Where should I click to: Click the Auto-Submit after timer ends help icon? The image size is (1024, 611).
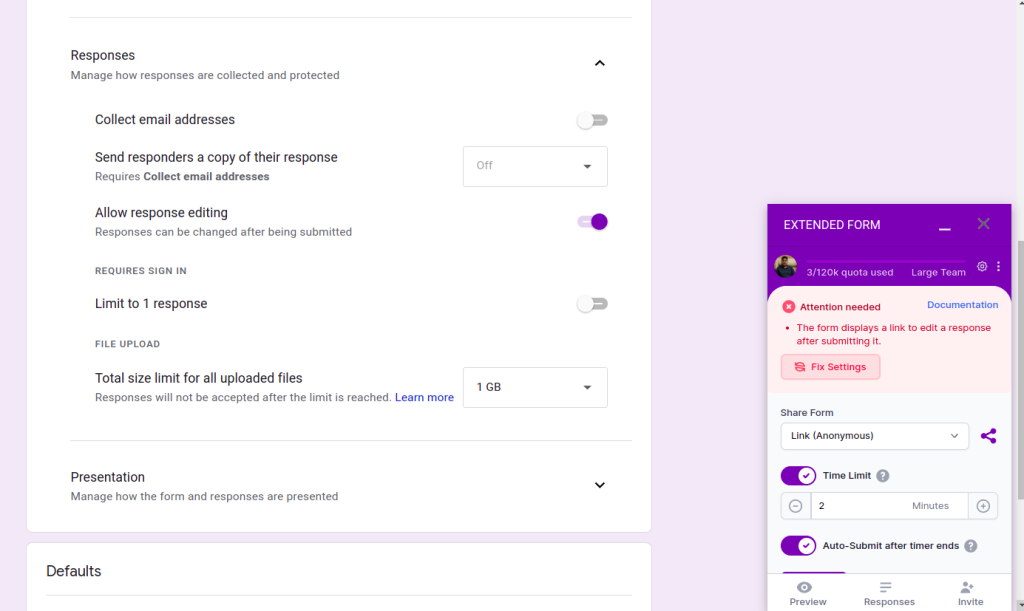[969, 546]
